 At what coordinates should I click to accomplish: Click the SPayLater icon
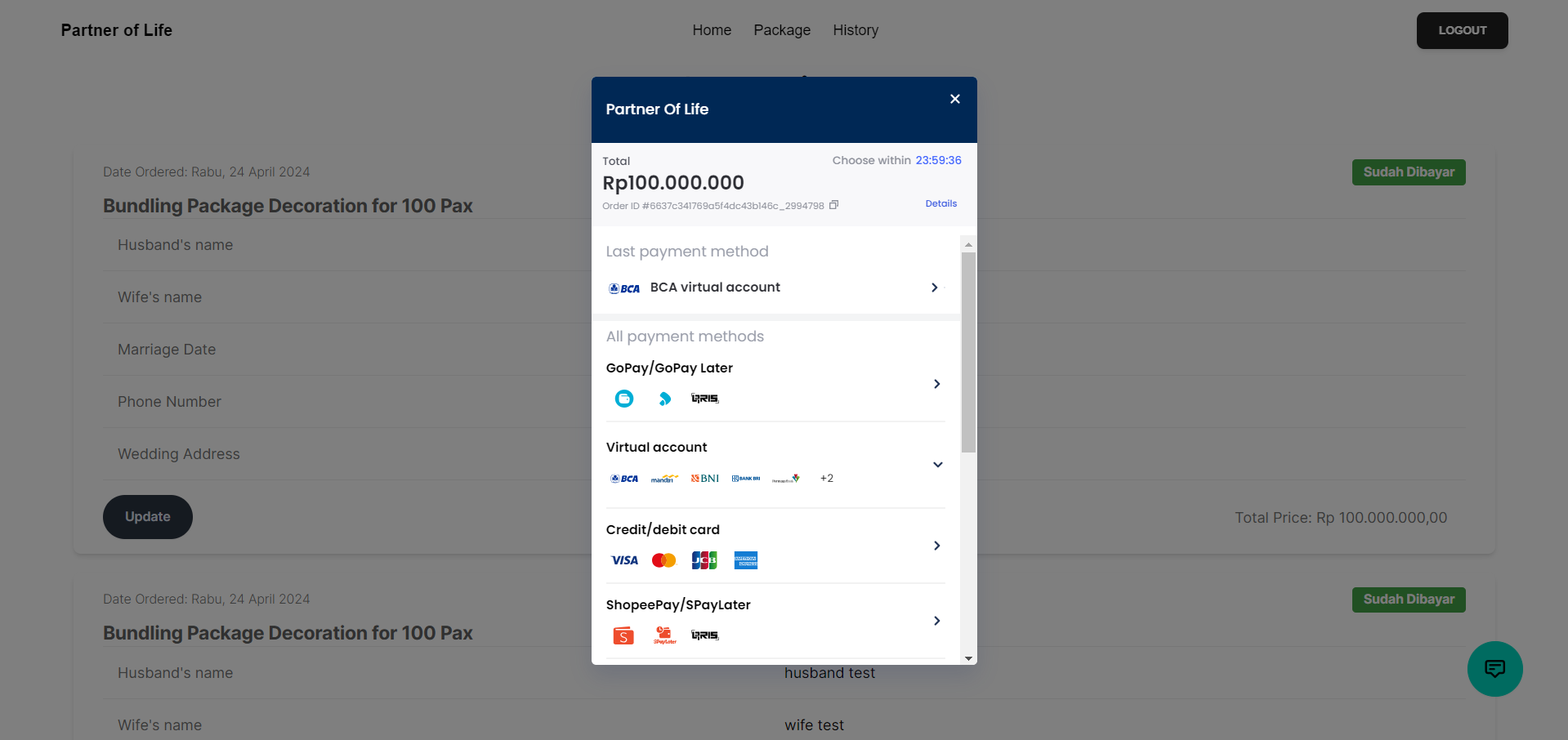(x=664, y=635)
